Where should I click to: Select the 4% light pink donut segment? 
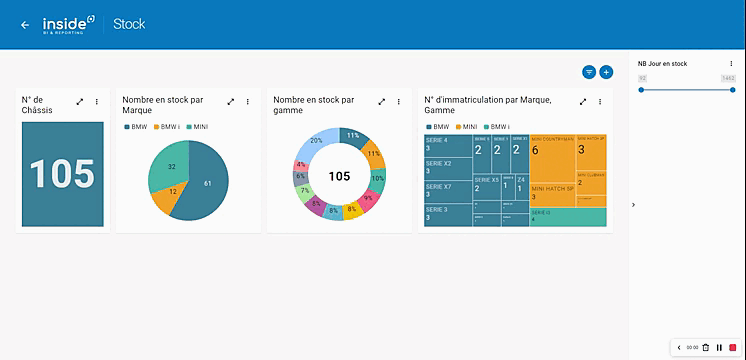(x=302, y=164)
